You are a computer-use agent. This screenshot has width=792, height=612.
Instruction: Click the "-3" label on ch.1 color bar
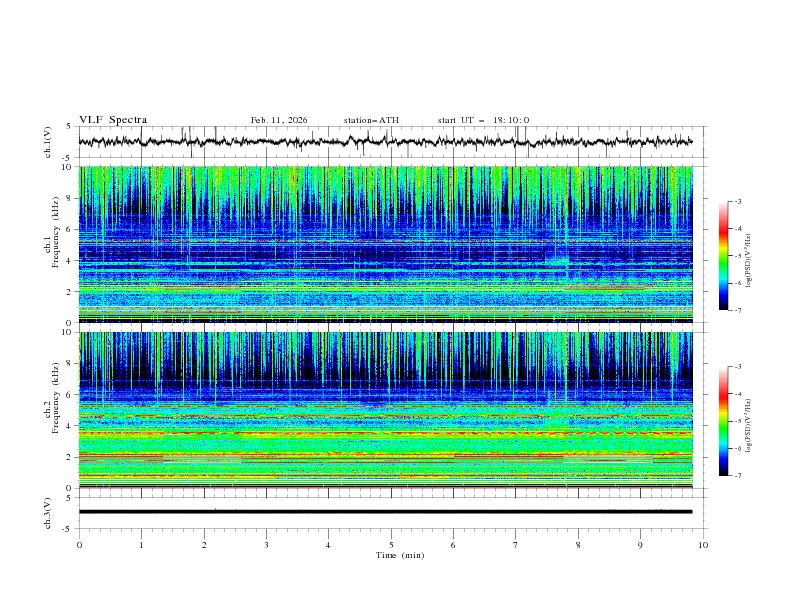coord(738,201)
